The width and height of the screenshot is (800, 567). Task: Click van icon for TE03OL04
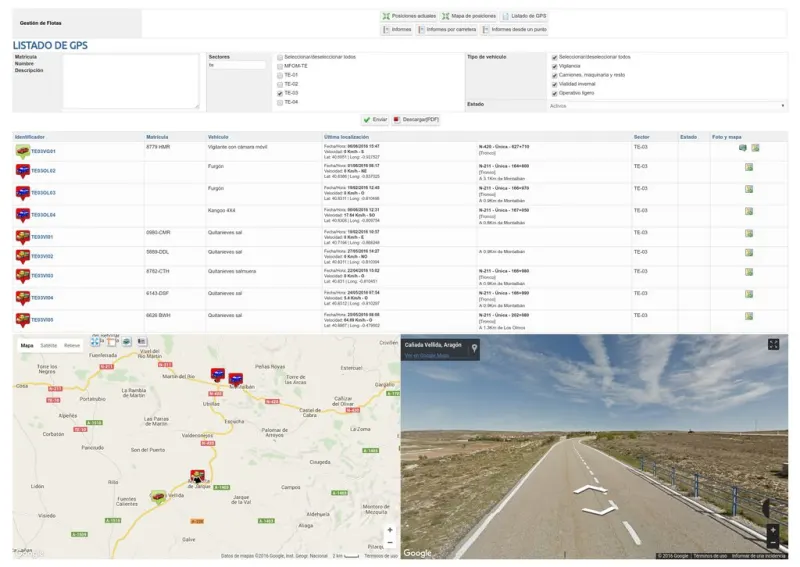click(22, 215)
